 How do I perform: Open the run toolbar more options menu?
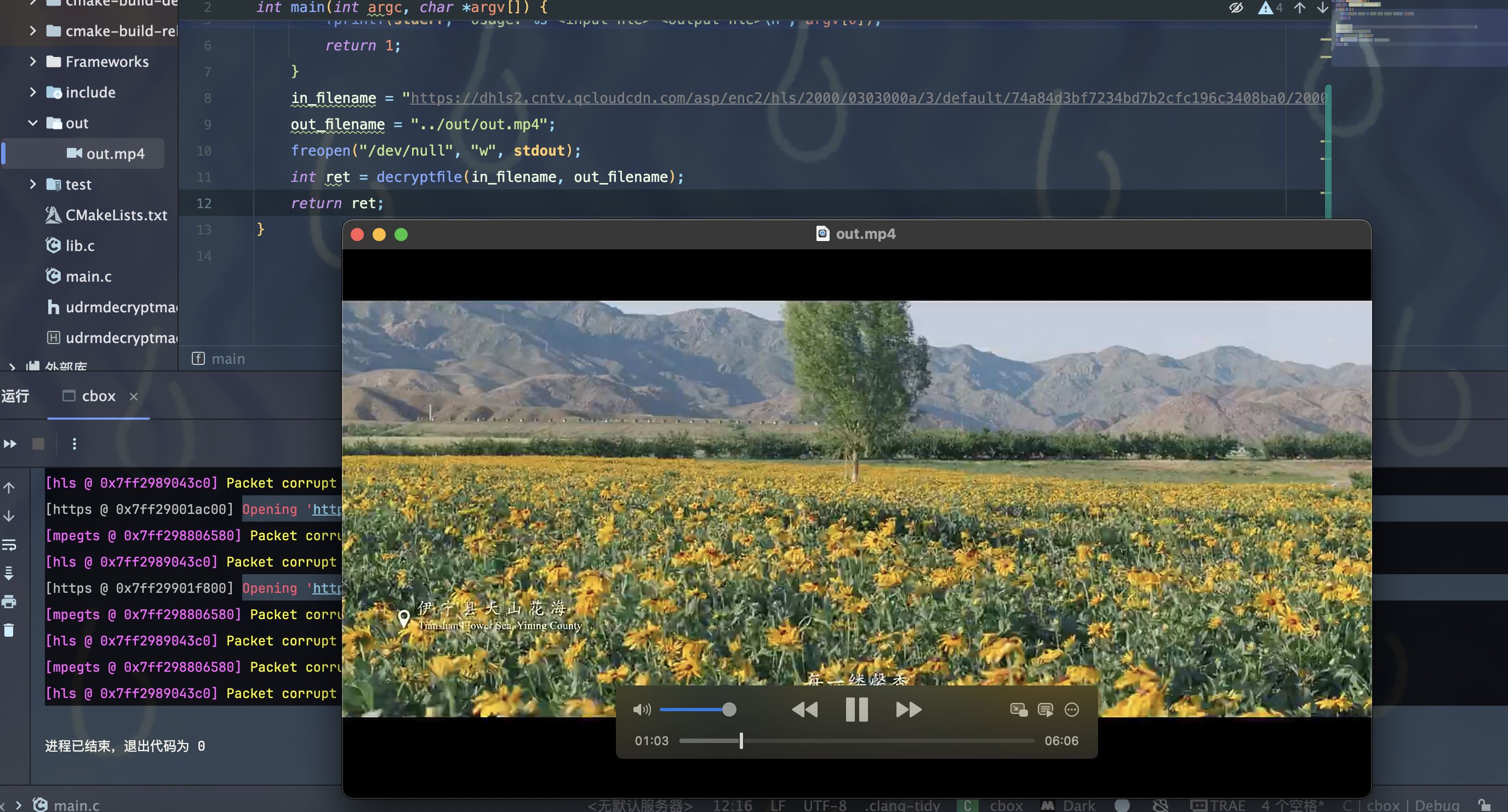(75, 444)
